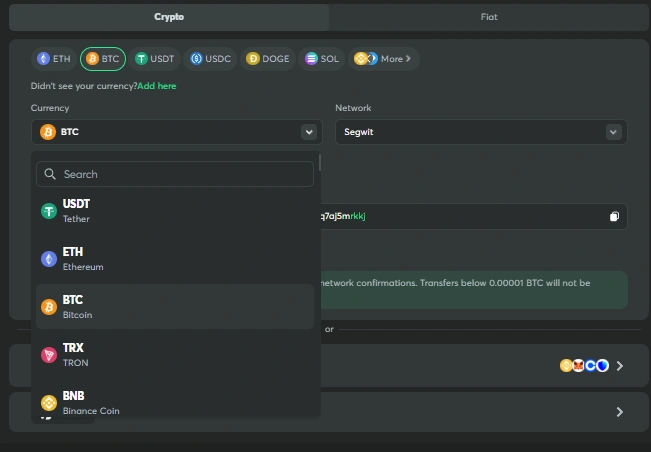
Task: Click the Binance Coin logo in list
Action: (x=49, y=403)
